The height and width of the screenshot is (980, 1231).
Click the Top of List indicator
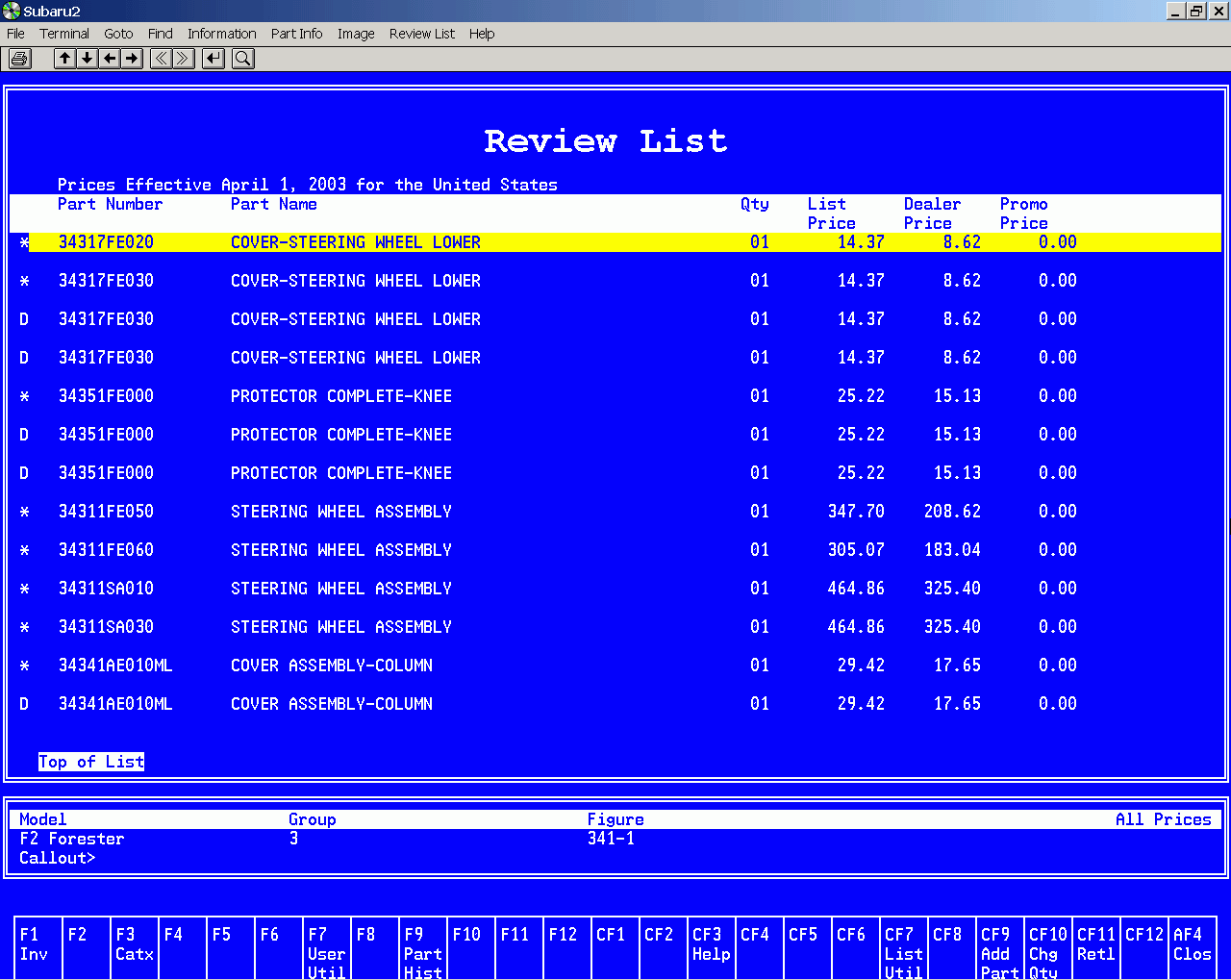[91, 762]
